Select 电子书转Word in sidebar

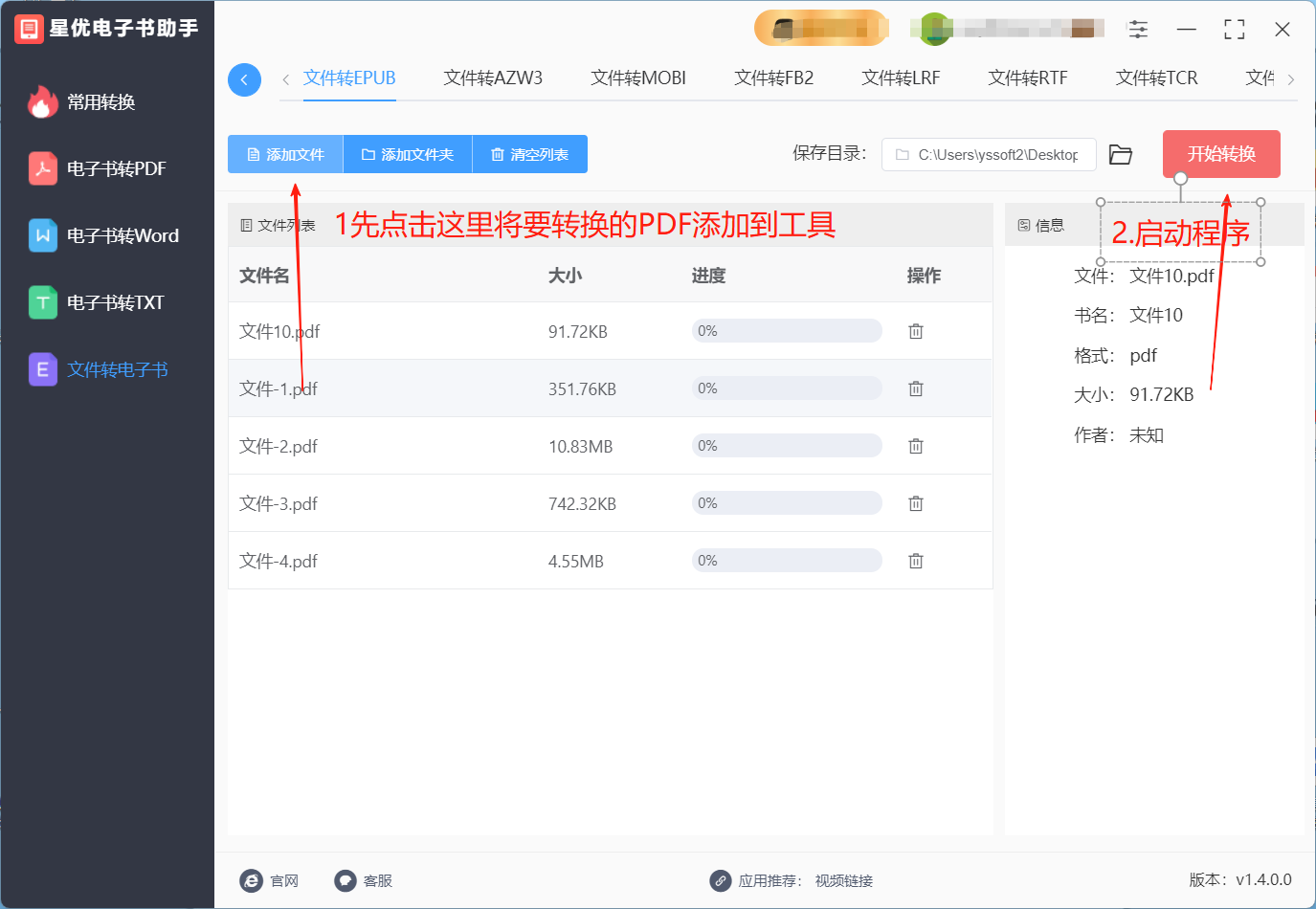[123, 235]
